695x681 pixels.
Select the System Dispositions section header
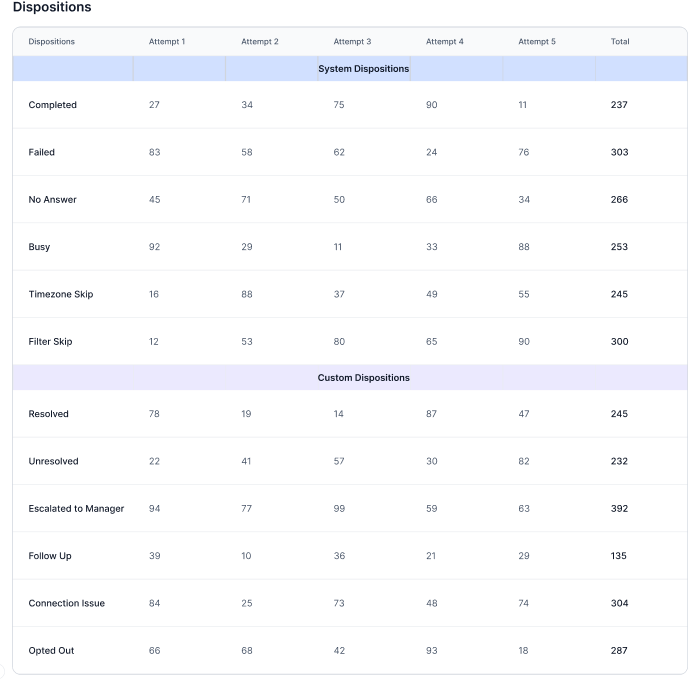coord(363,69)
